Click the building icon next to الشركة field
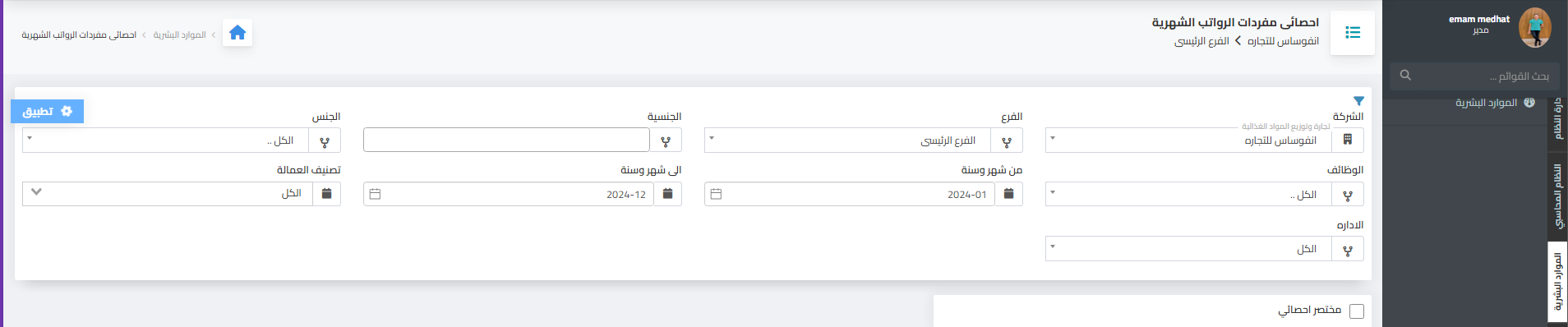 [1348, 140]
